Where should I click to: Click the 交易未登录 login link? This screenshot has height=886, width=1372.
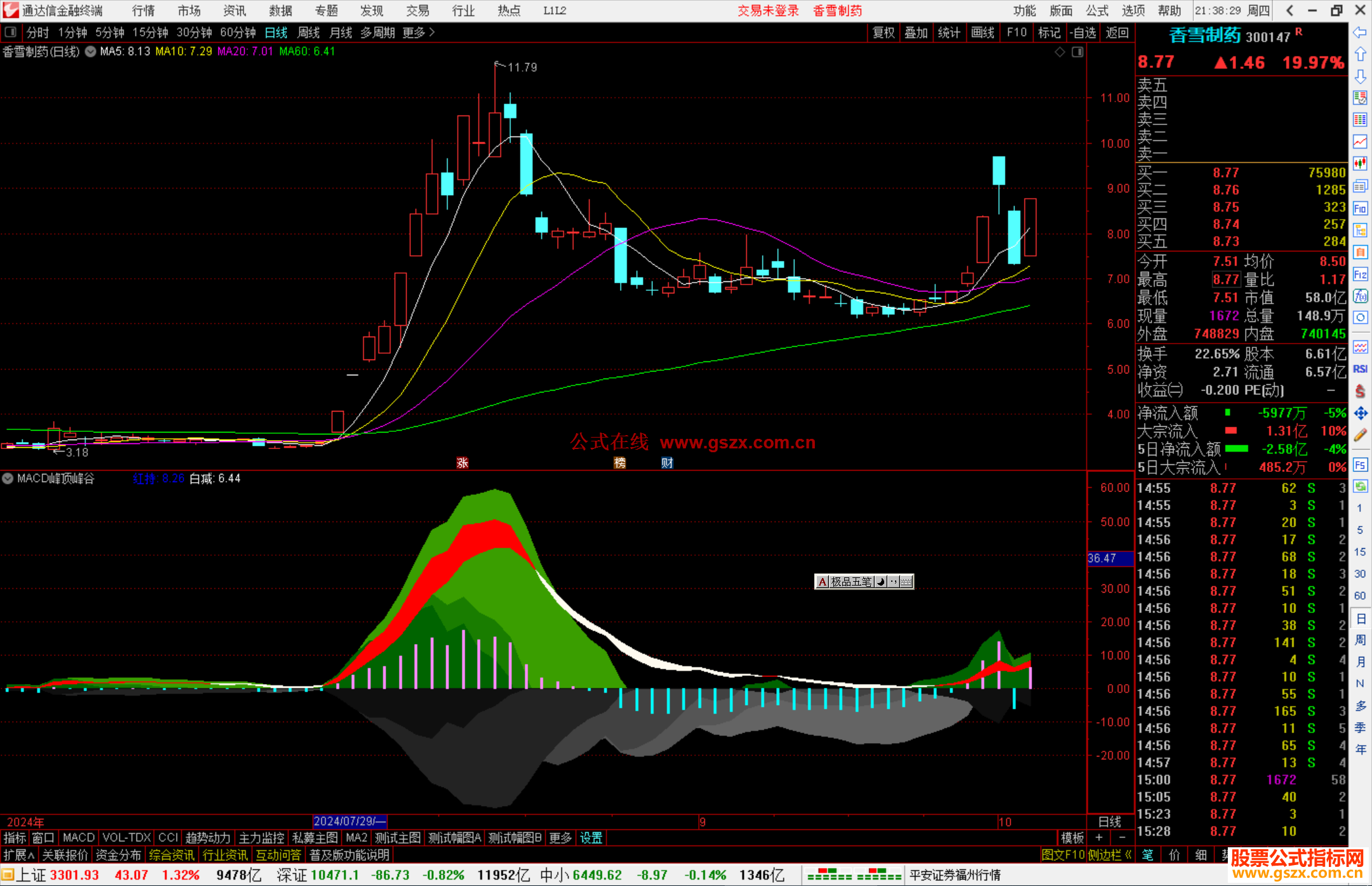tap(768, 10)
